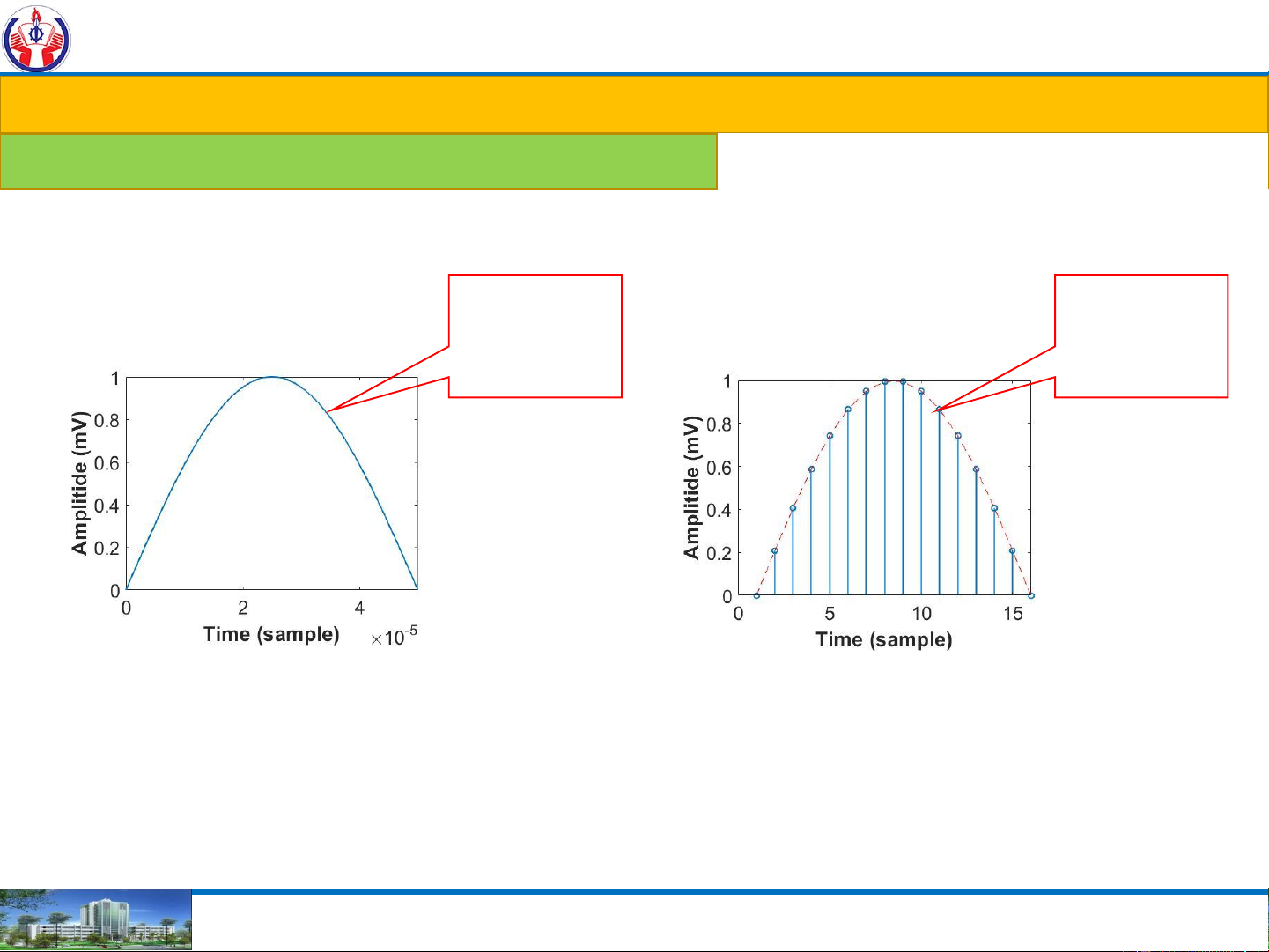Click the campus building photo in the footer
1269x952 pixels.
95,919
